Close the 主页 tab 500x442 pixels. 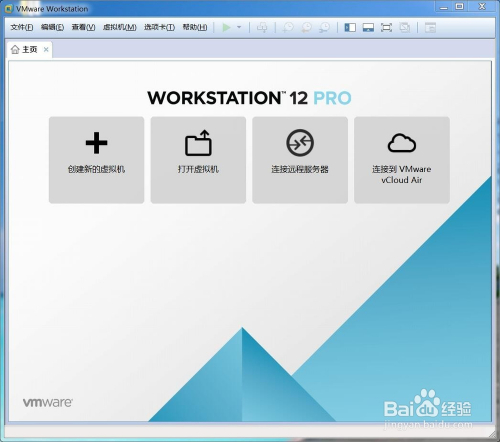pyautogui.click(x=46, y=50)
